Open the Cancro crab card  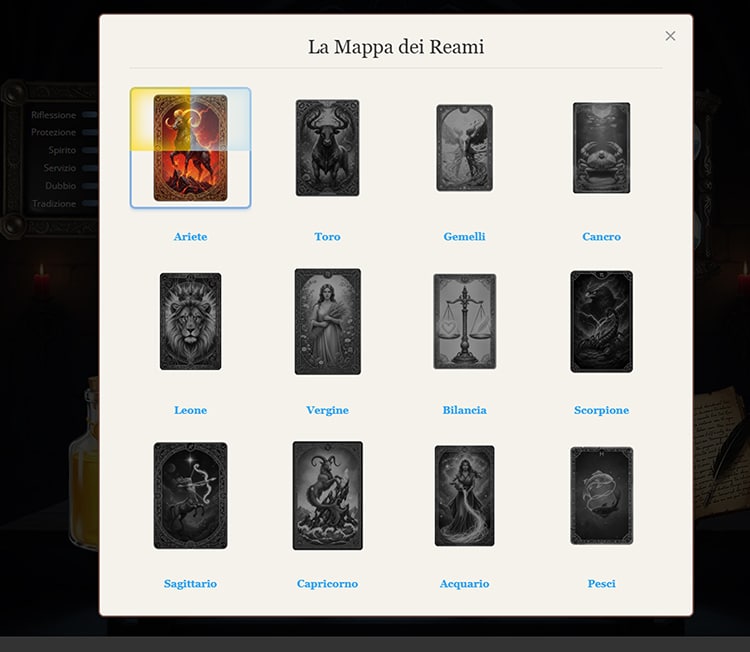[x=601, y=148]
